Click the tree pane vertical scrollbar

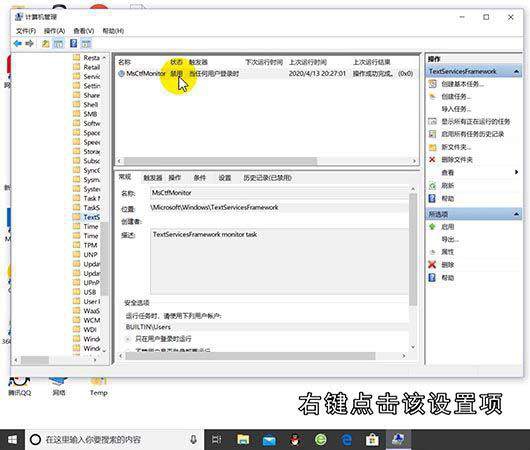pos(104,259)
